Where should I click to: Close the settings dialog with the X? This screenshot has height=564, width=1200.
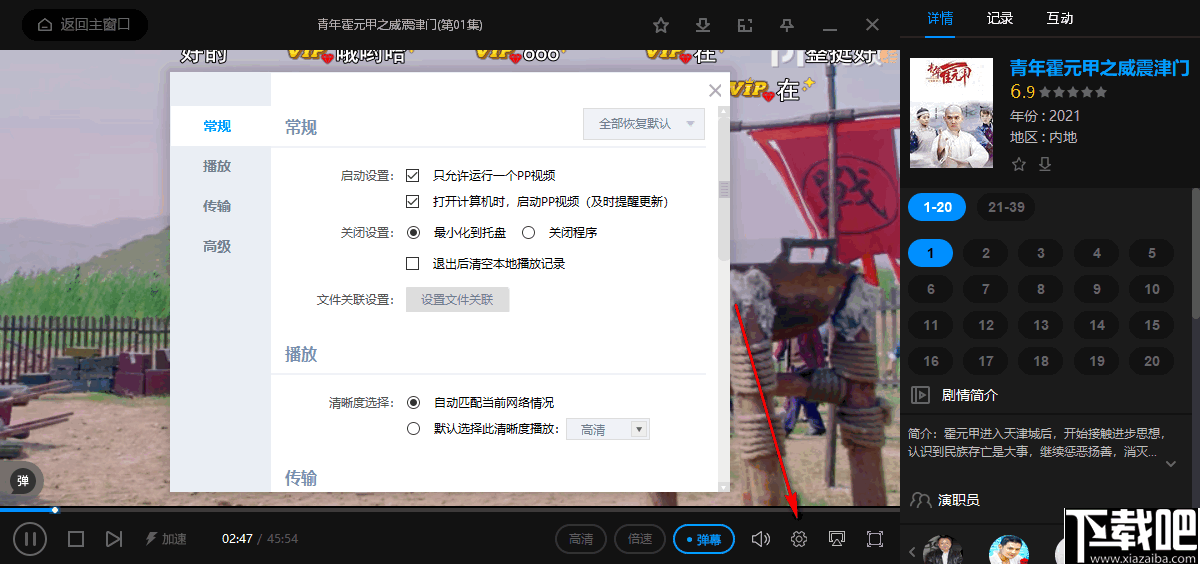(x=715, y=90)
